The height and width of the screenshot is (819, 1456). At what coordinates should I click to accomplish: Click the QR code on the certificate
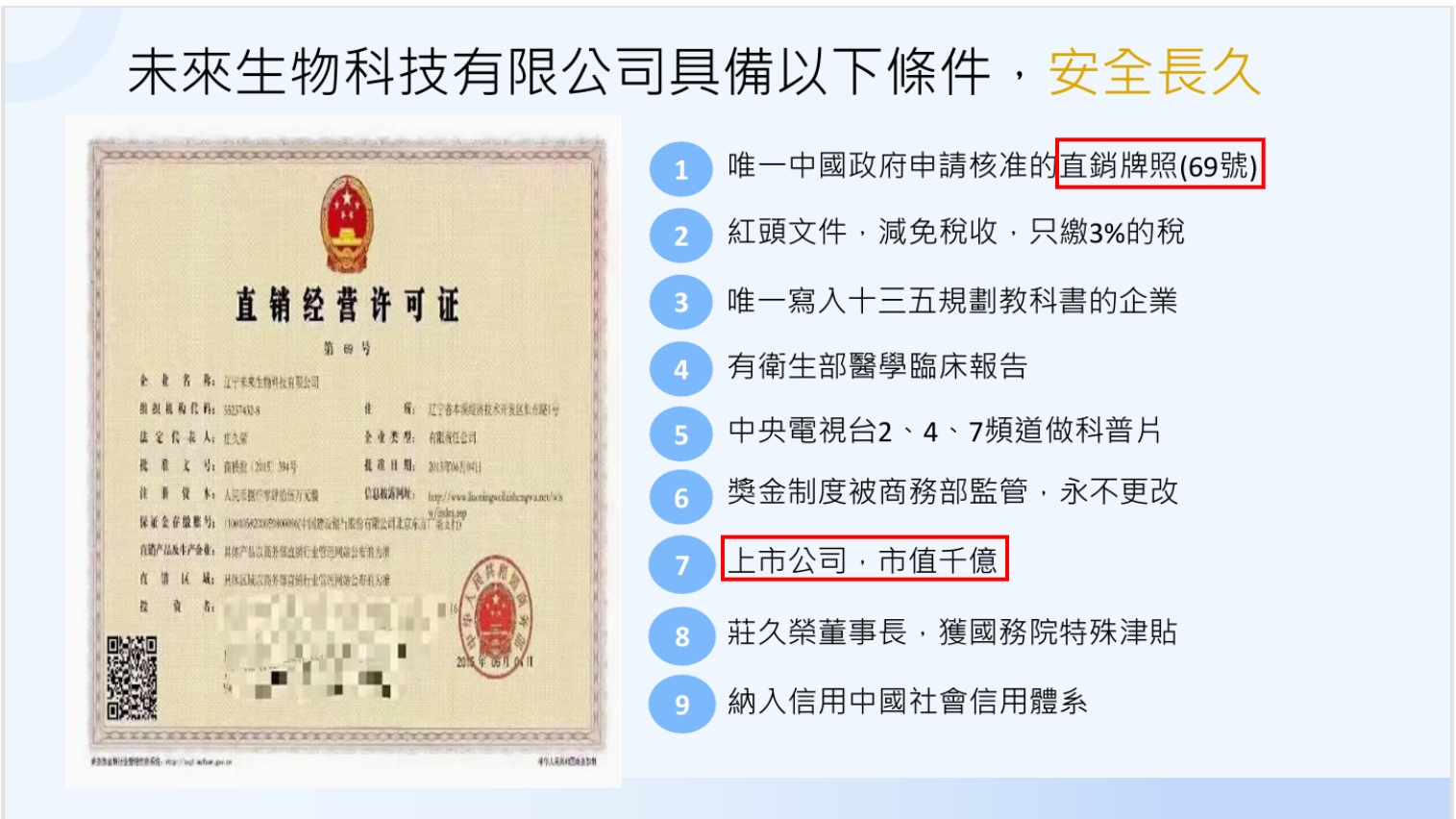tap(132, 678)
